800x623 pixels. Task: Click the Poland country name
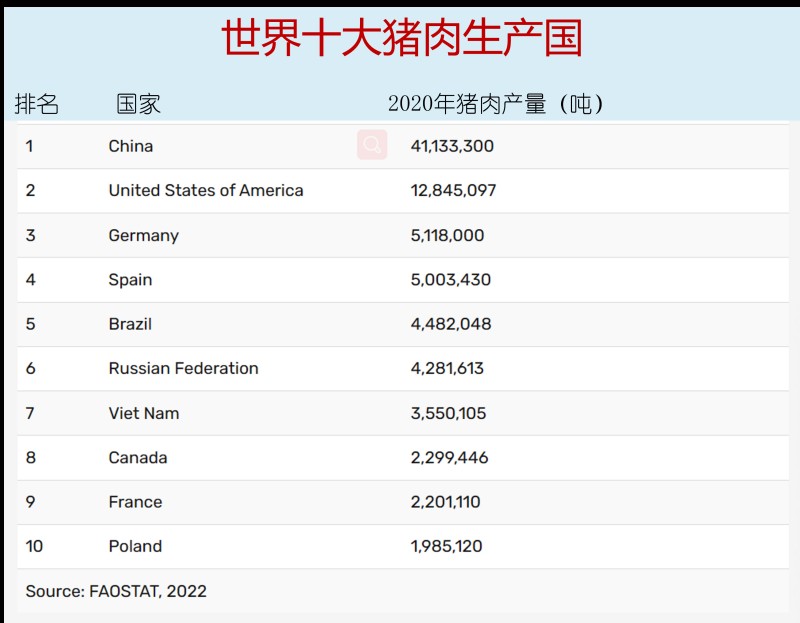pyautogui.click(x=134, y=546)
